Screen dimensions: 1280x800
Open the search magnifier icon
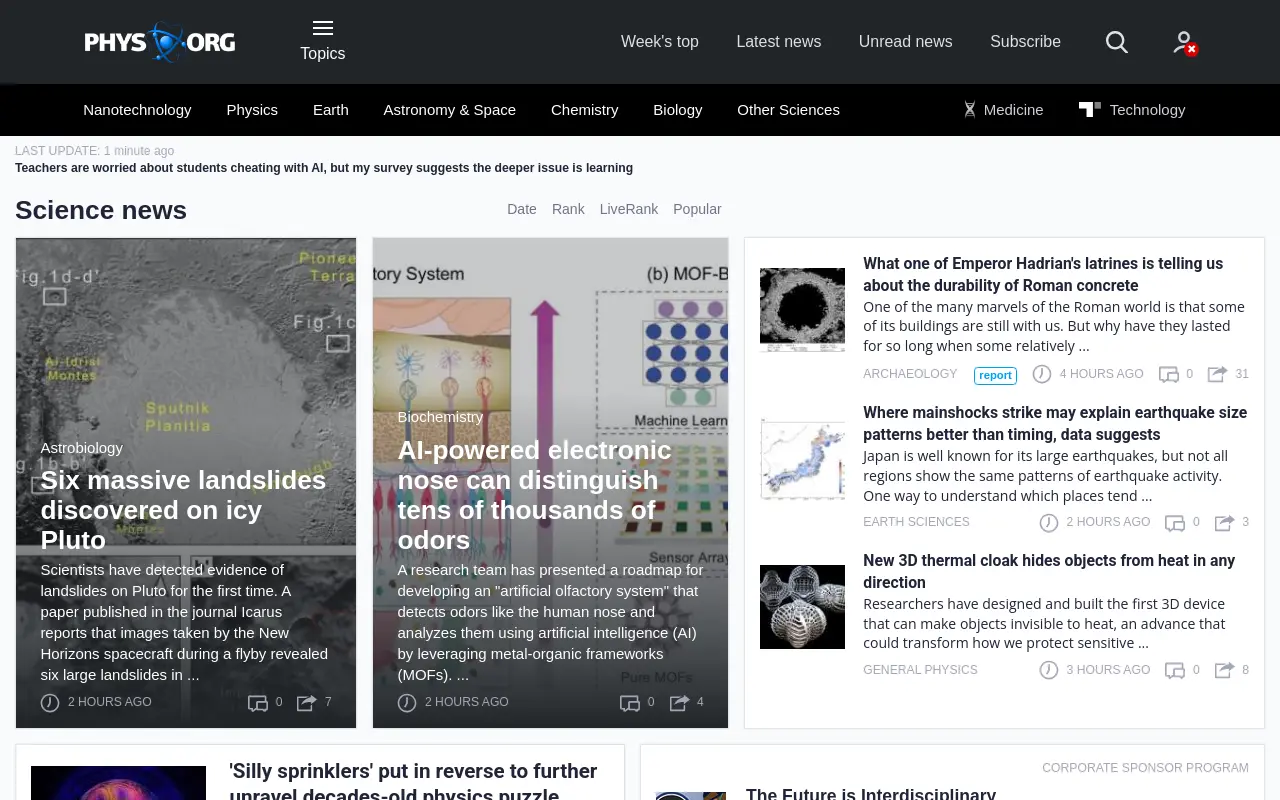tap(1117, 42)
